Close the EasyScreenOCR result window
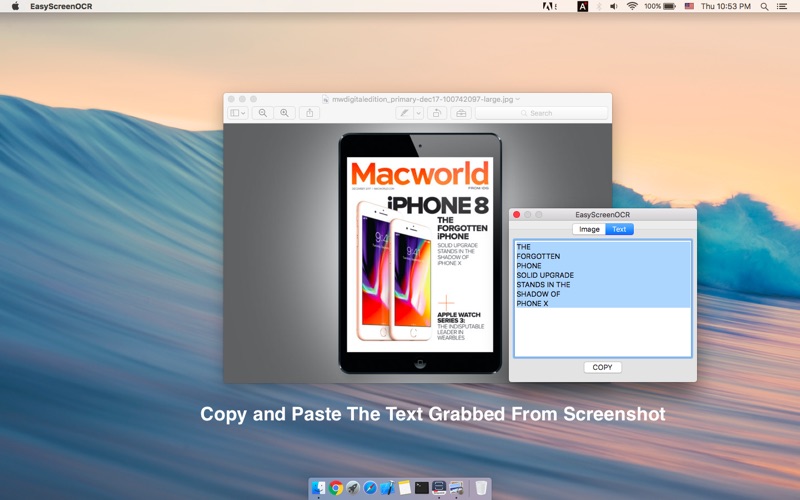800x500 pixels. [x=516, y=215]
